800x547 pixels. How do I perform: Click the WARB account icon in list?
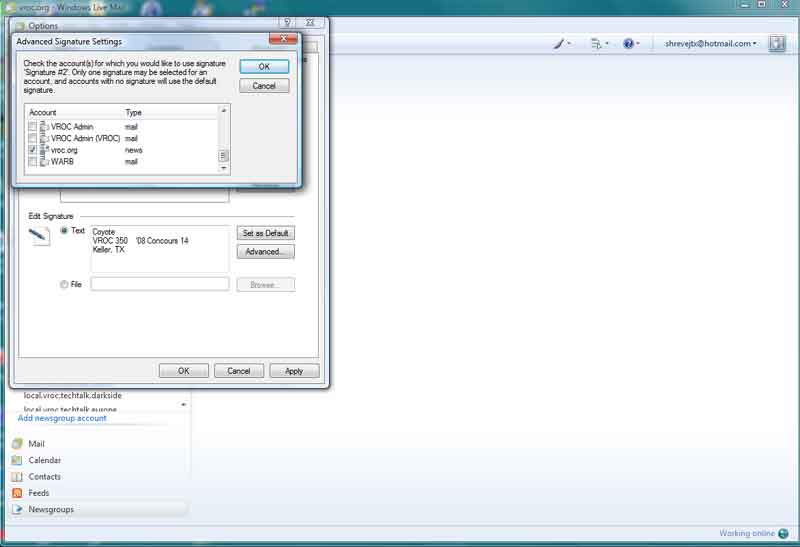(44, 162)
